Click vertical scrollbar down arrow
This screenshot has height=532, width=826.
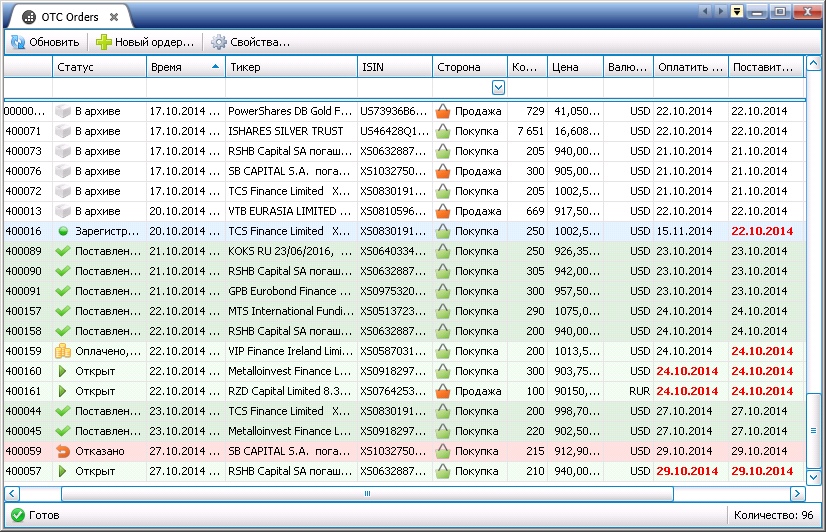(813, 477)
